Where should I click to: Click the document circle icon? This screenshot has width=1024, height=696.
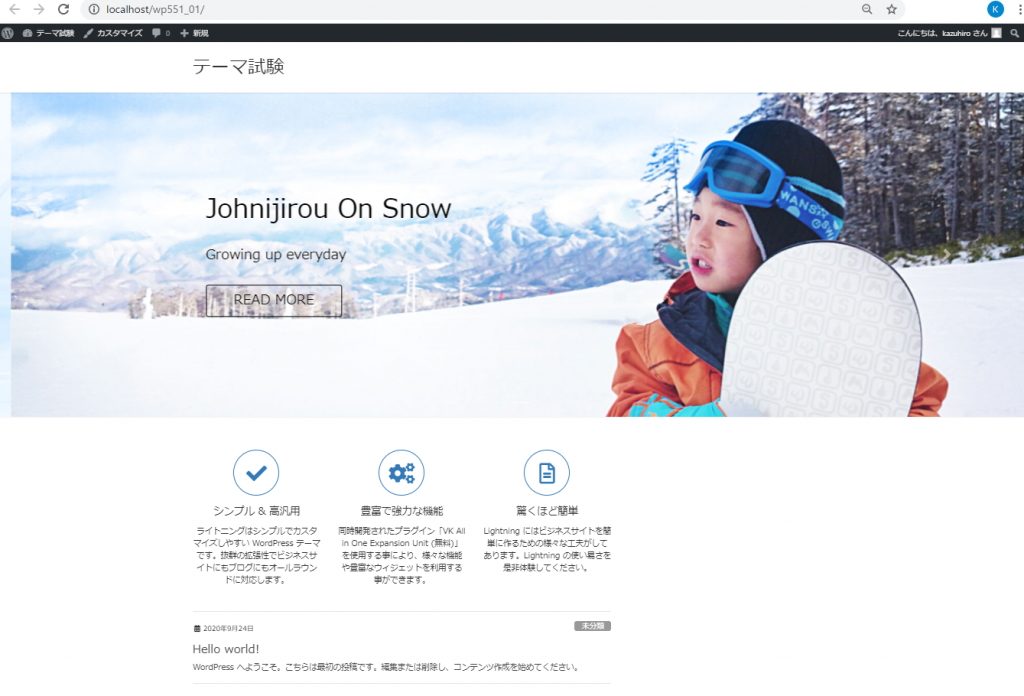coord(547,472)
